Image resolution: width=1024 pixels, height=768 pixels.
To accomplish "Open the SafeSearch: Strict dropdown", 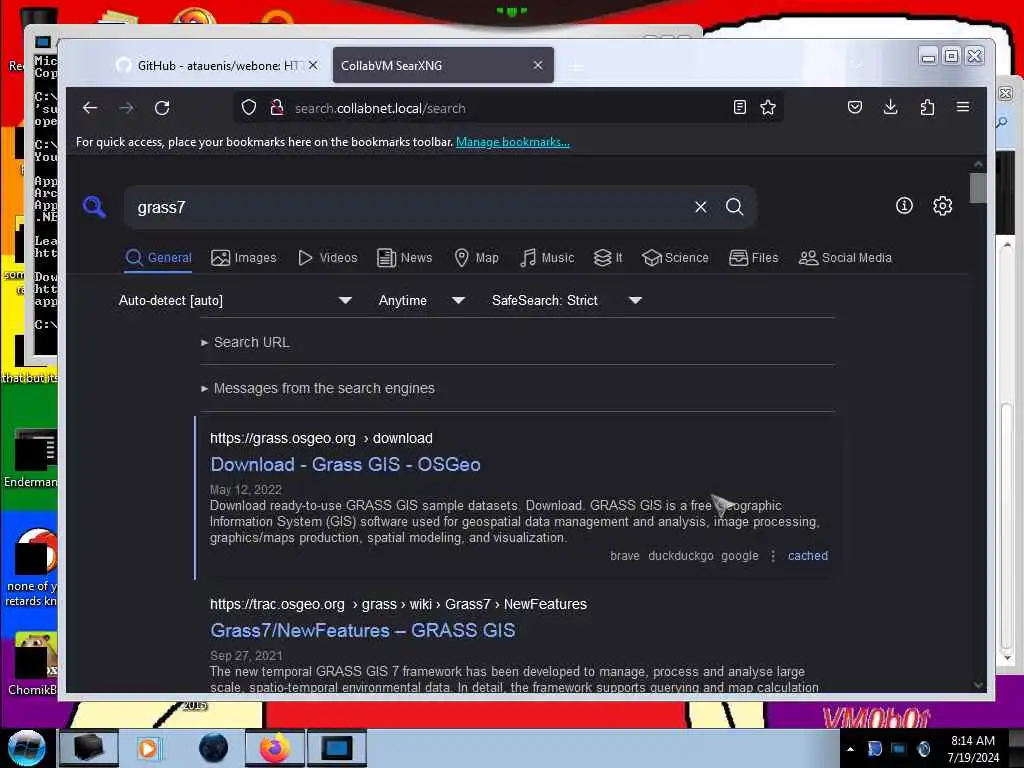I will pos(566,300).
